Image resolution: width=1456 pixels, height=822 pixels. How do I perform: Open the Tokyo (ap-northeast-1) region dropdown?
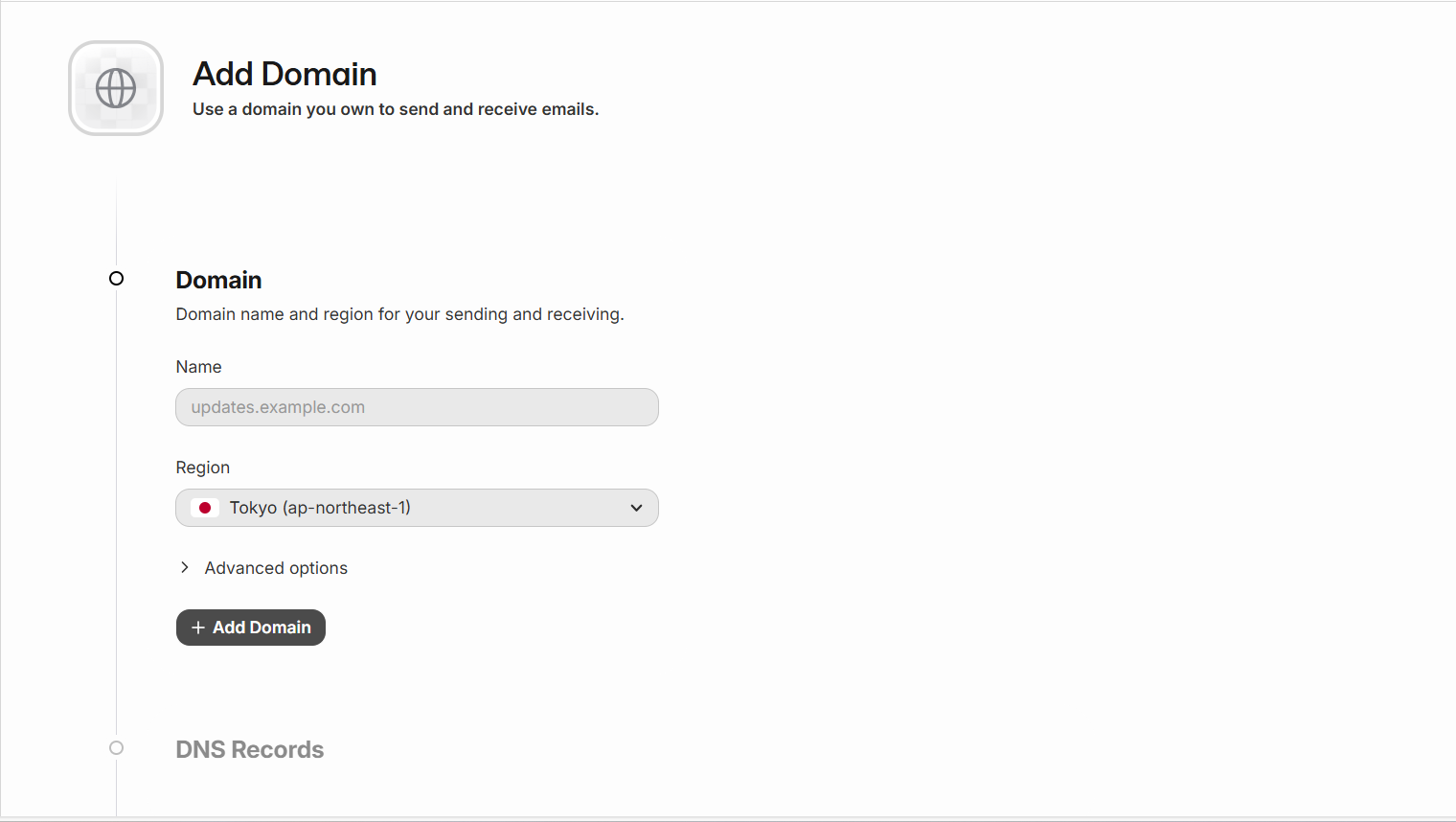tap(417, 508)
